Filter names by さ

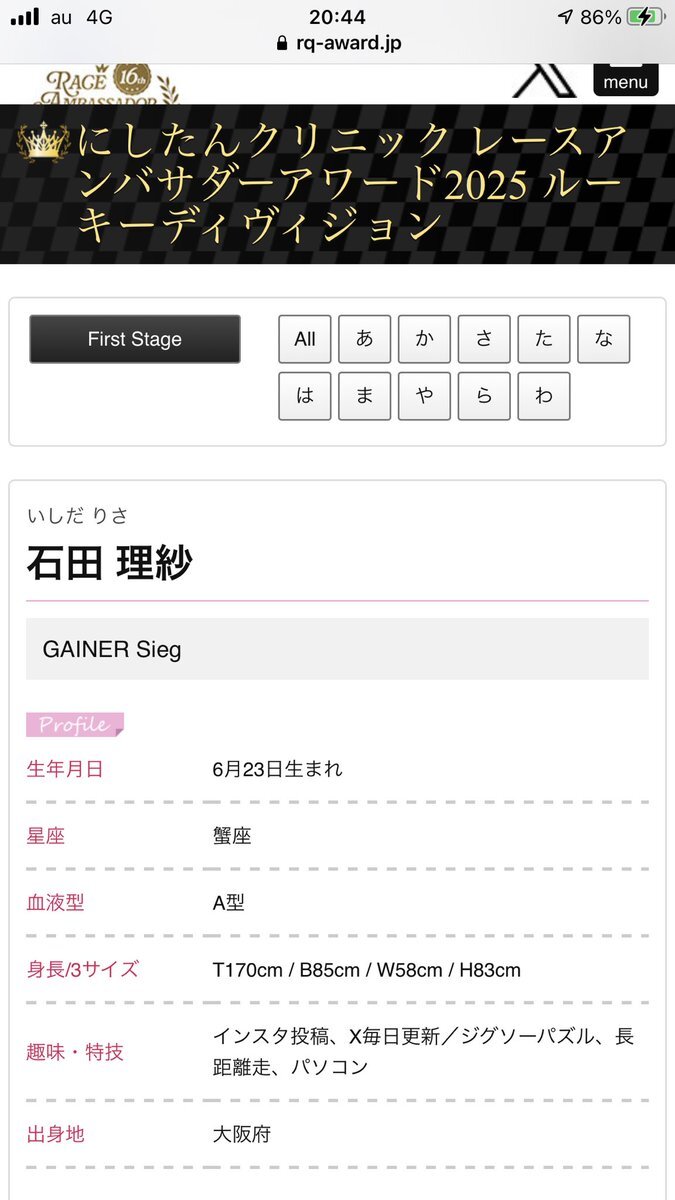(x=484, y=339)
